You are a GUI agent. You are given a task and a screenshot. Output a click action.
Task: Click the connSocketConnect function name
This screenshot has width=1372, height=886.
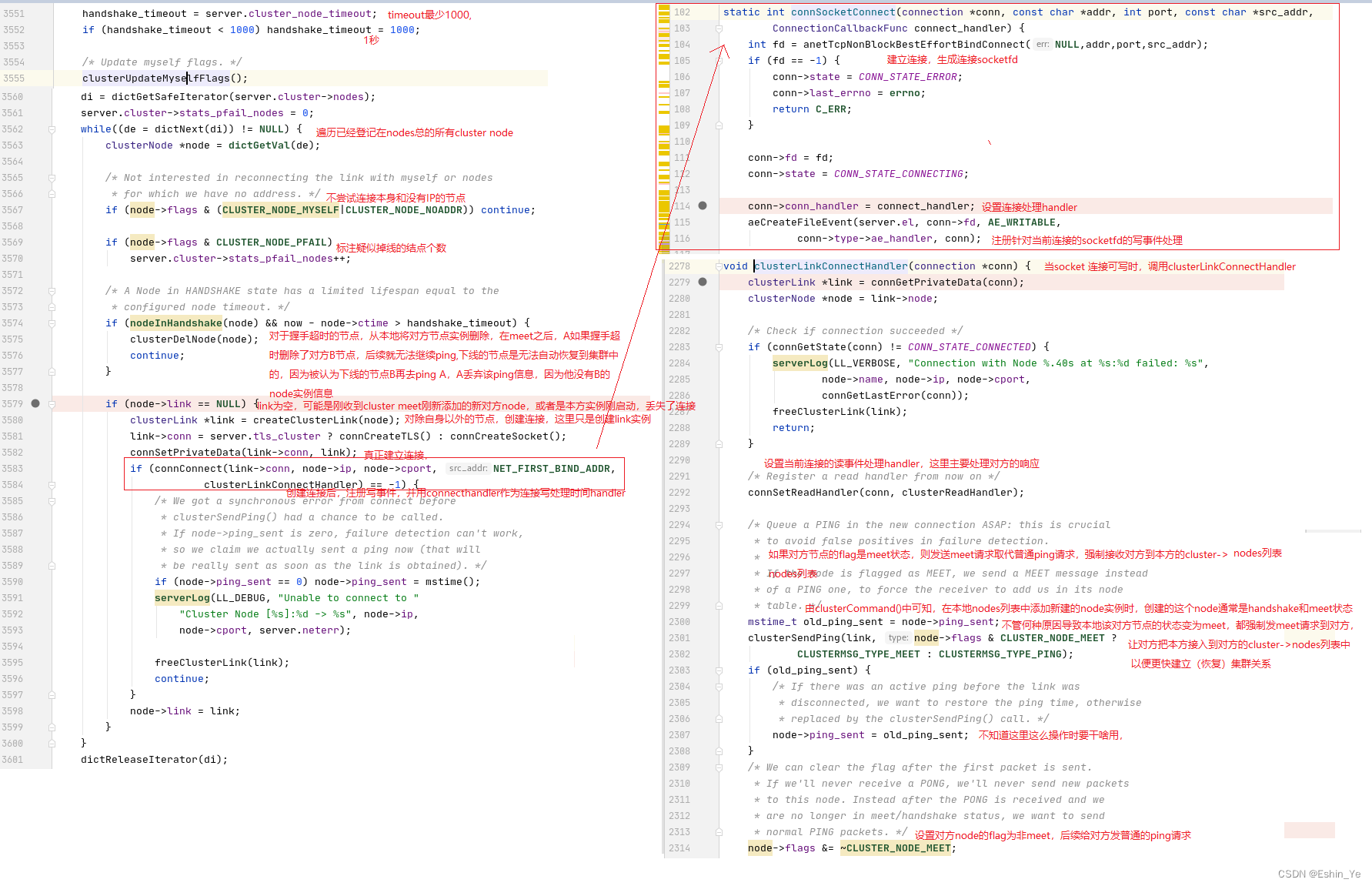pos(843,12)
